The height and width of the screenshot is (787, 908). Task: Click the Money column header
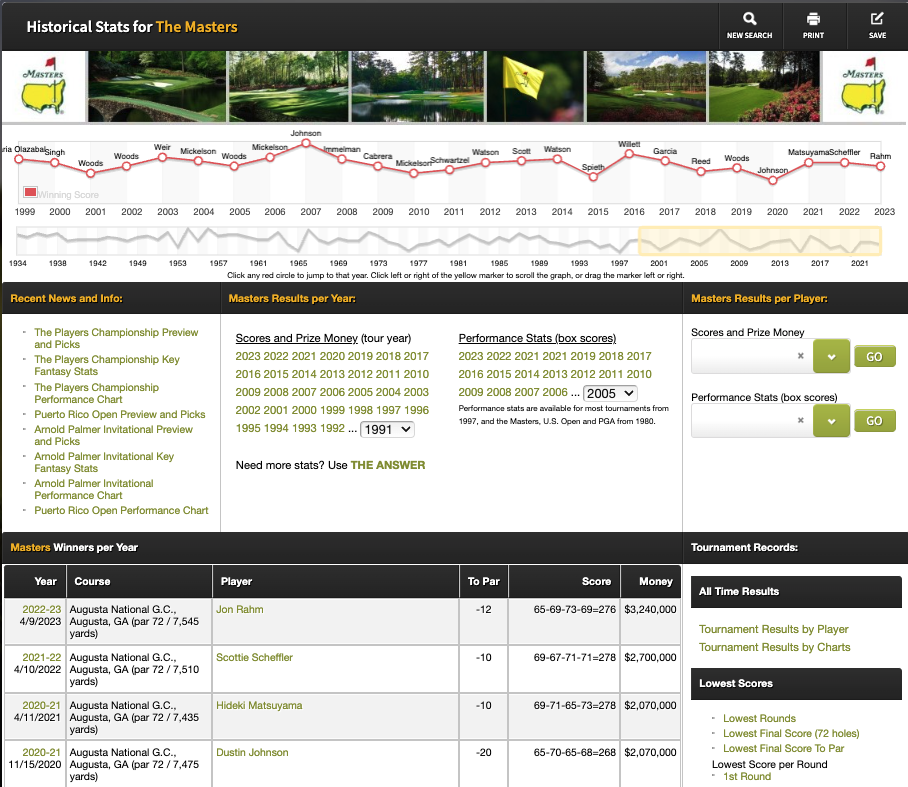pos(650,581)
